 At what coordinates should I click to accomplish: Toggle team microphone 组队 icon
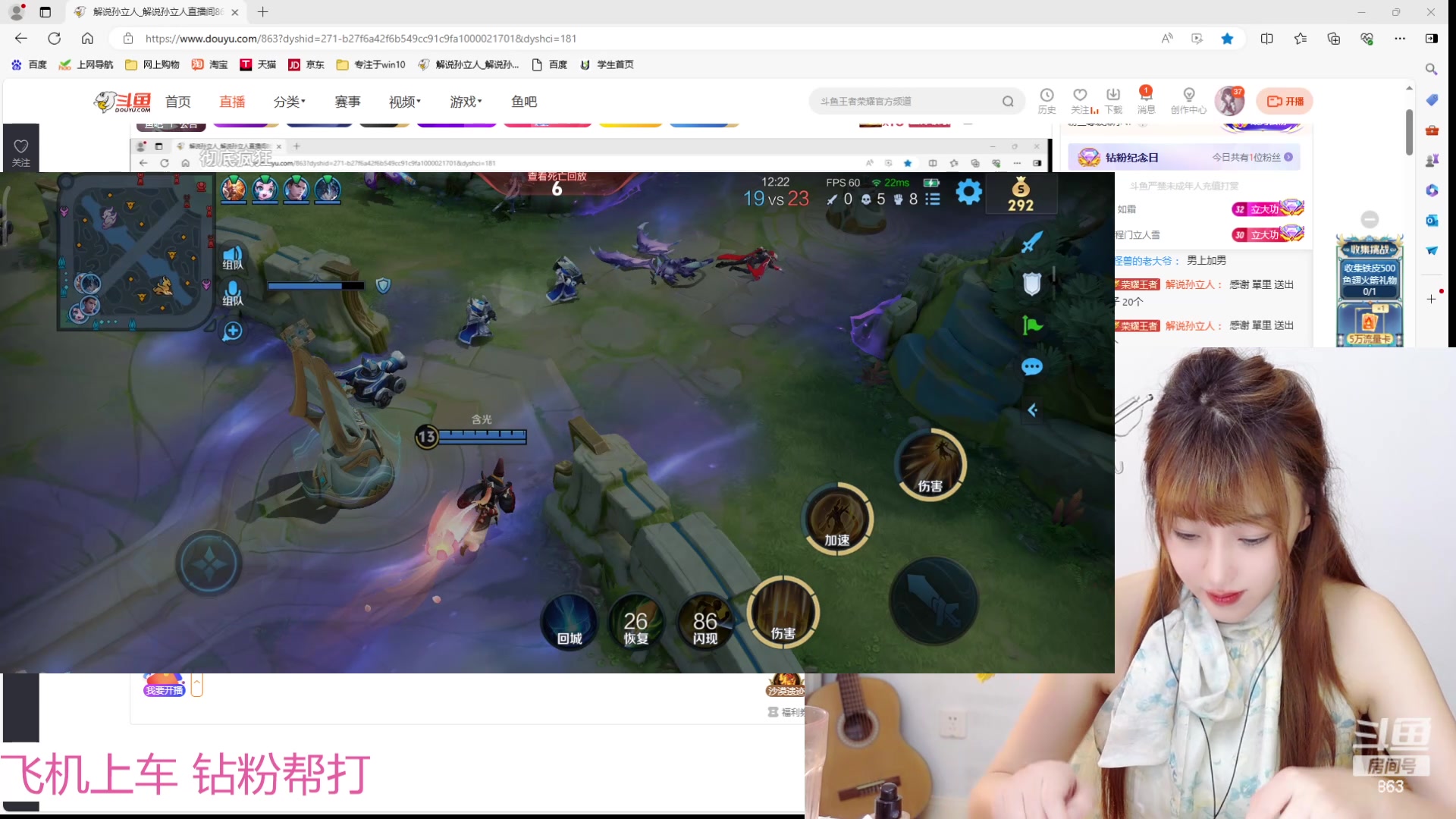pyautogui.click(x=233, y=293)
